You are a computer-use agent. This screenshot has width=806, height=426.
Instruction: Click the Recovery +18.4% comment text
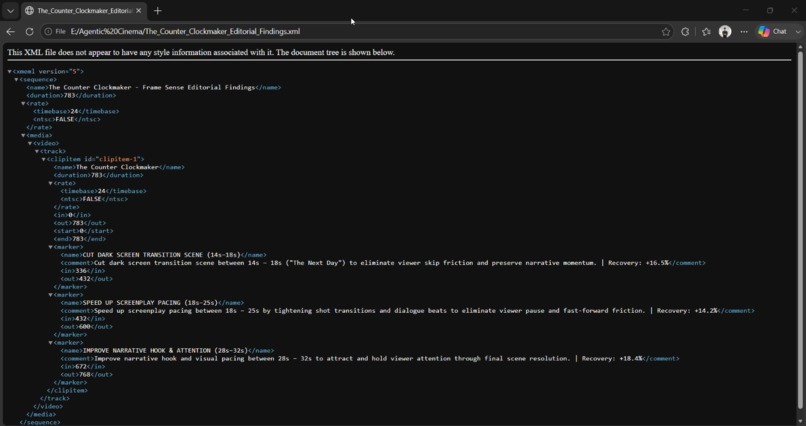point(612,358)
